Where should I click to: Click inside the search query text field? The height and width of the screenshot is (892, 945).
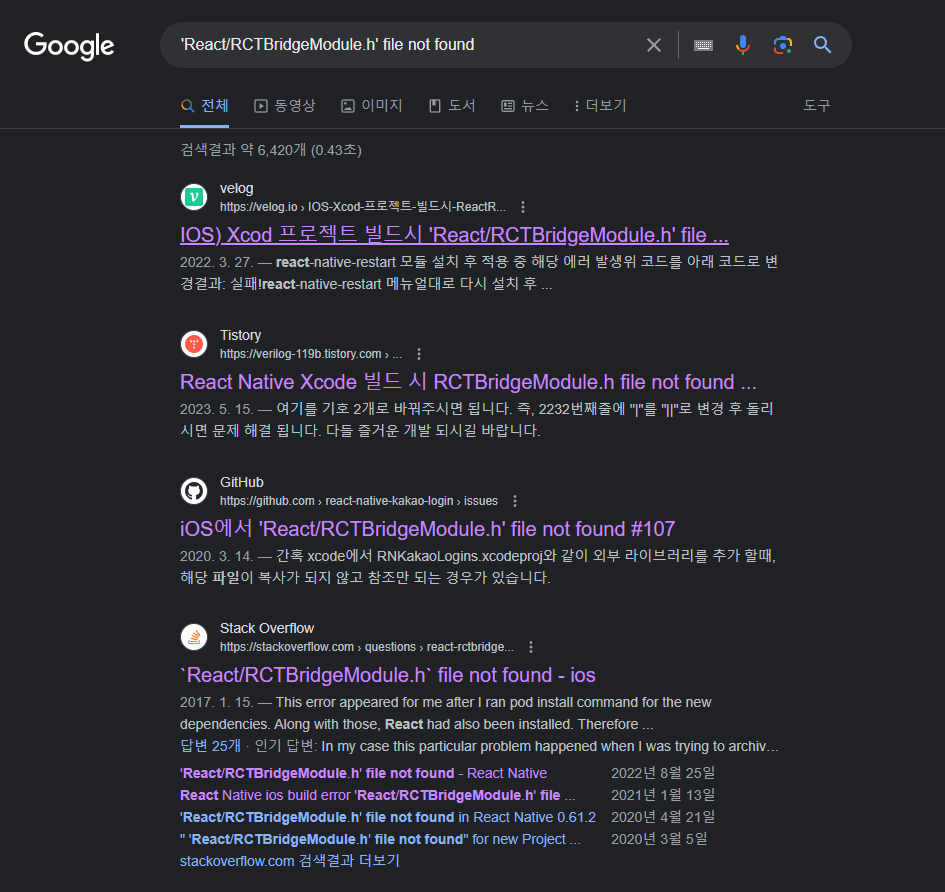point(404,45)
